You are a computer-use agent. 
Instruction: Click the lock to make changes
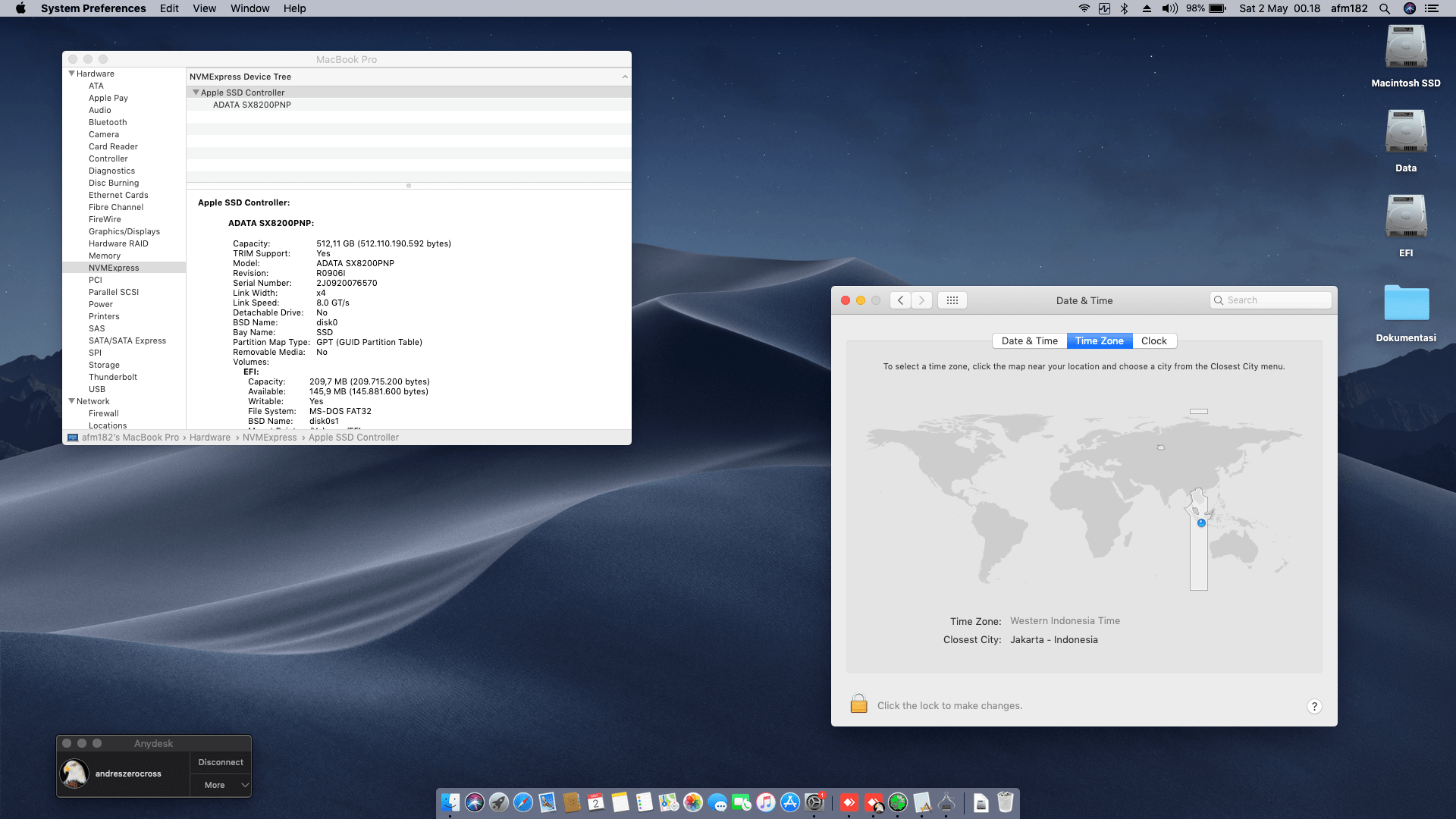858,704
